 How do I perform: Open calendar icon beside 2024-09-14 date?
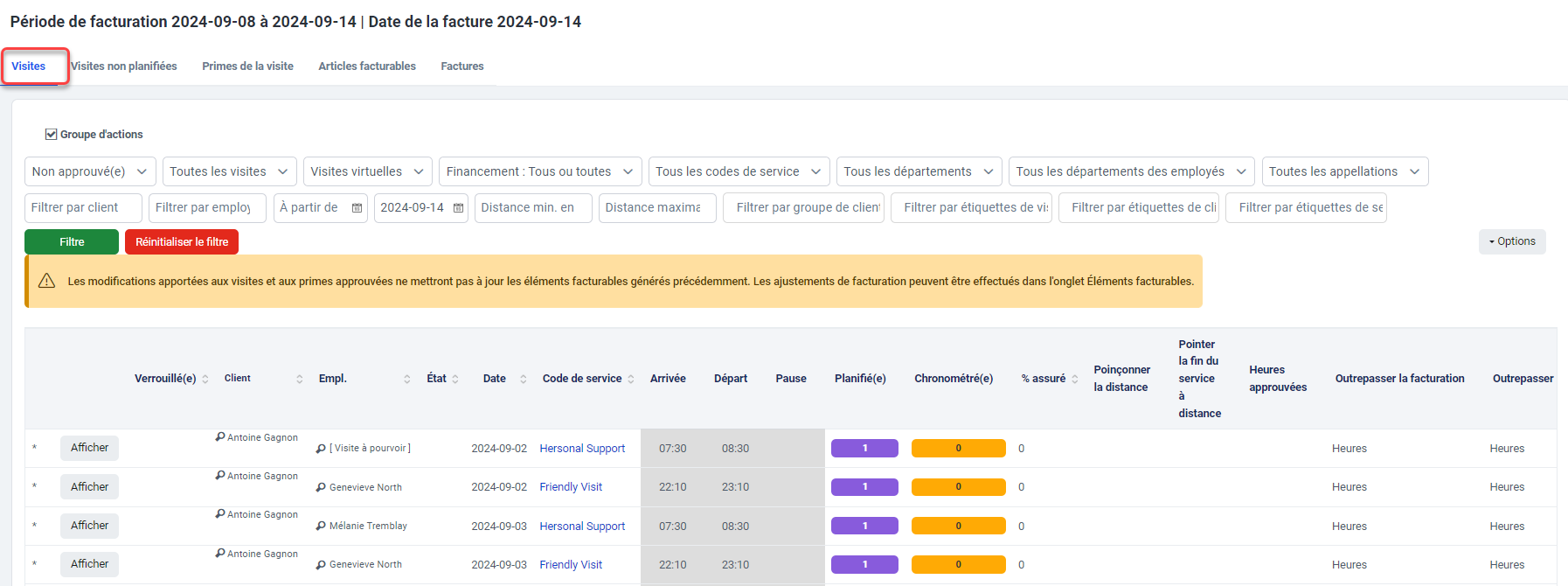point(458,208)
